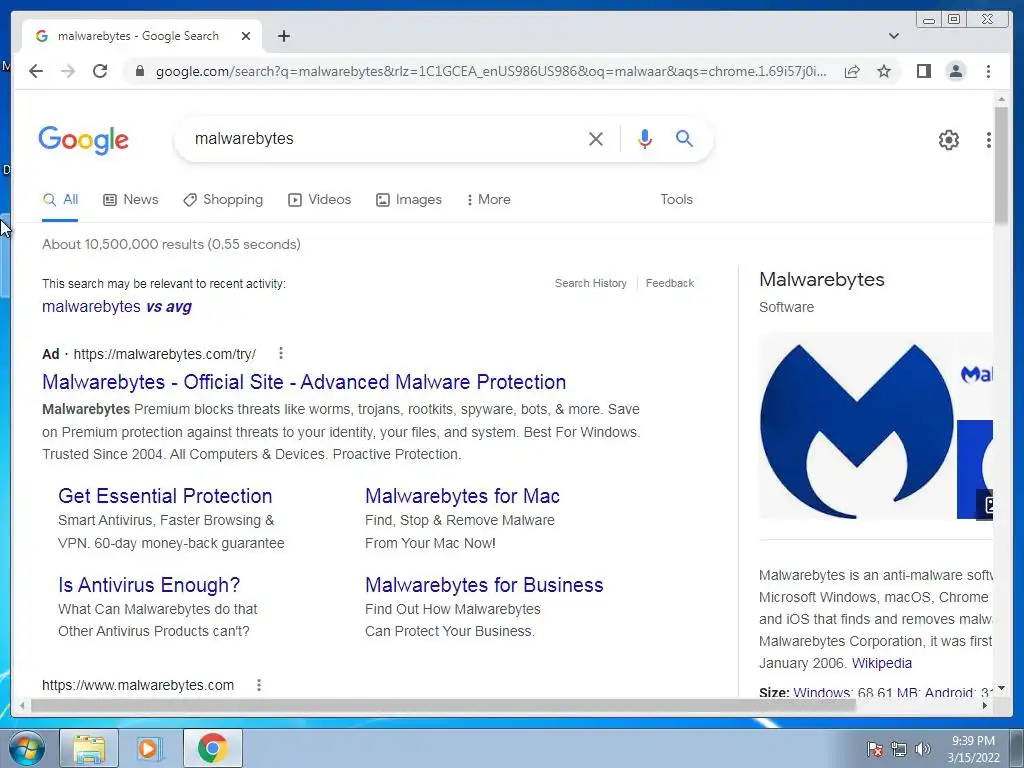1024x768 pixels.
Task: Click the share this page icon
Action: (852, 71)
